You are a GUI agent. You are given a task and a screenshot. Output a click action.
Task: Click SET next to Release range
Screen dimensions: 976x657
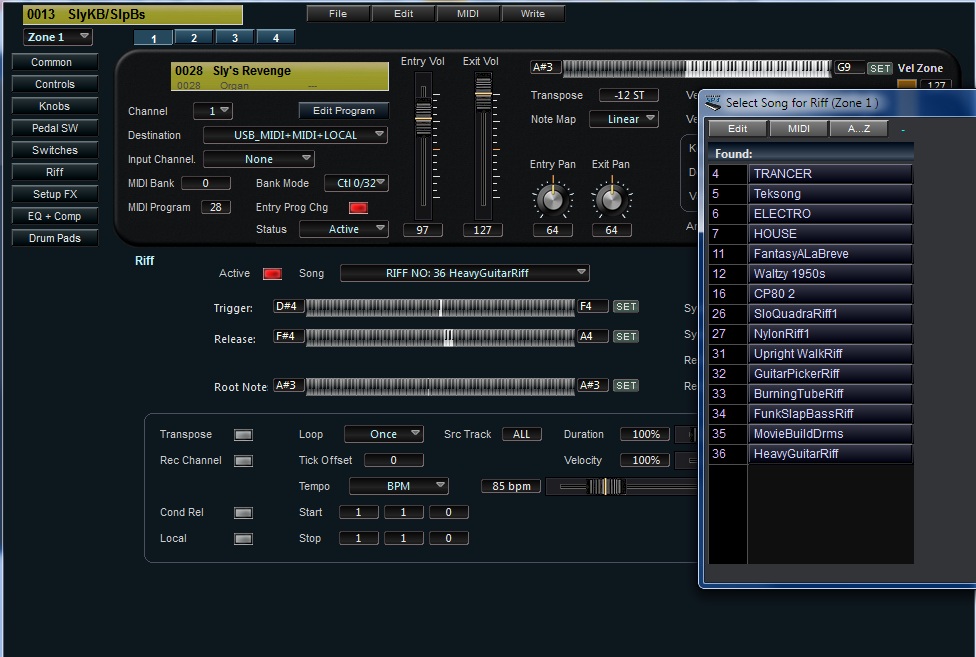click(625, 337)
